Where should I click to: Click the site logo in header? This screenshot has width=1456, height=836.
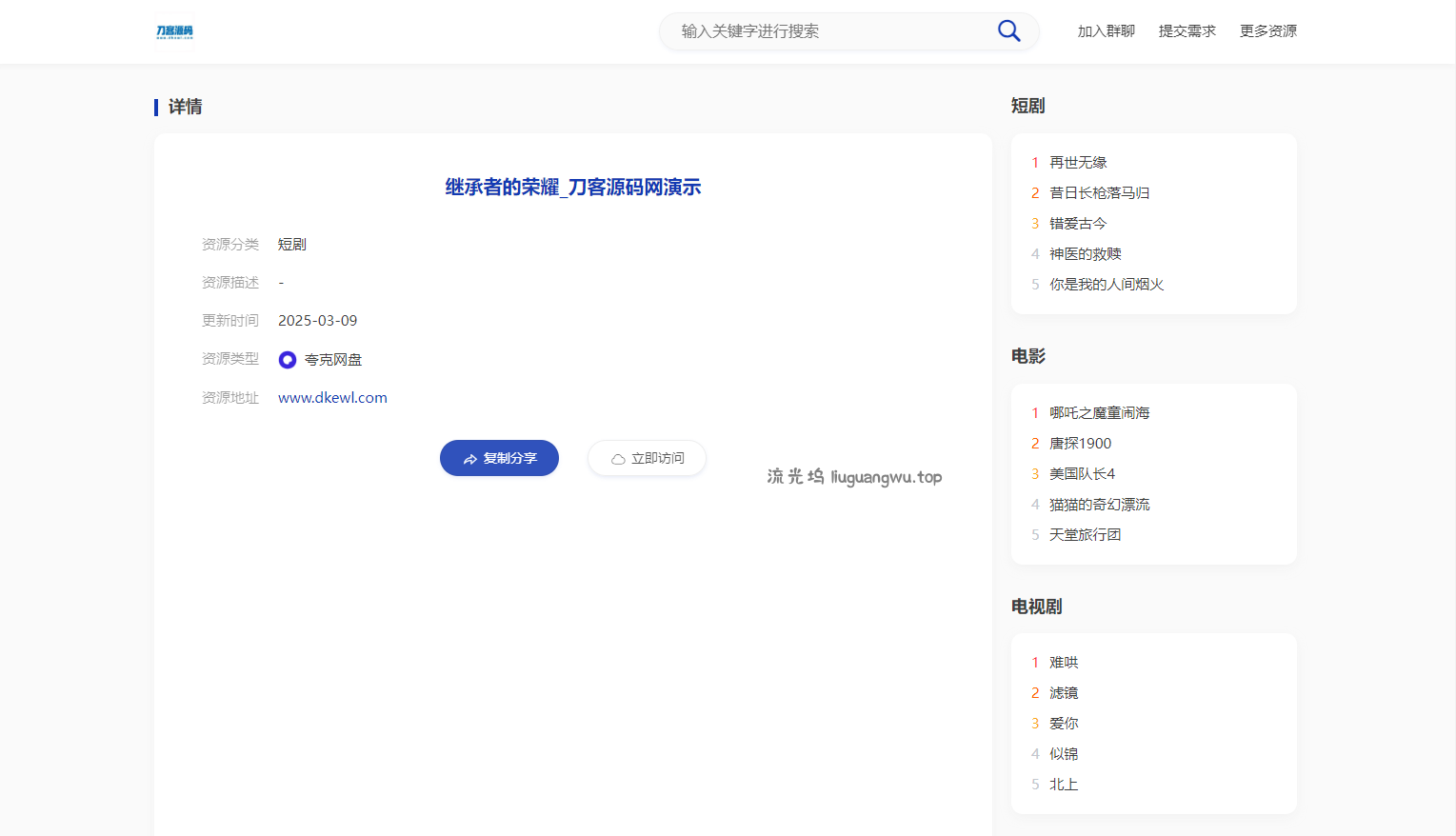pyautogui.click(x=174, y=31)
